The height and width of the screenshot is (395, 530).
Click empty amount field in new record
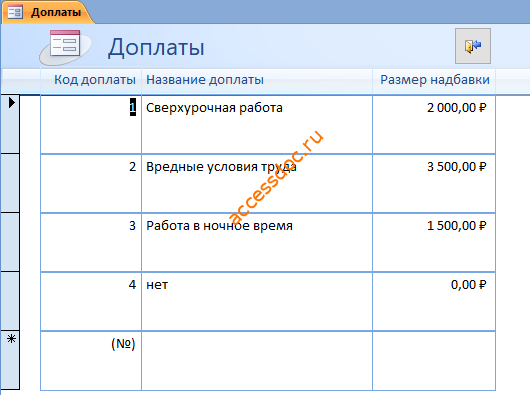coord(434,361)
